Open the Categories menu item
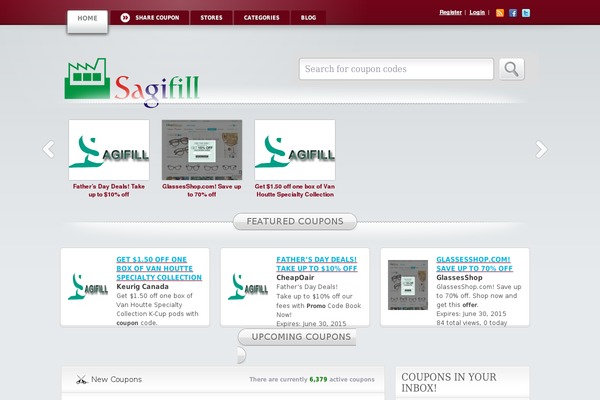This screenshot has width=600, height=400. [261, 18]
